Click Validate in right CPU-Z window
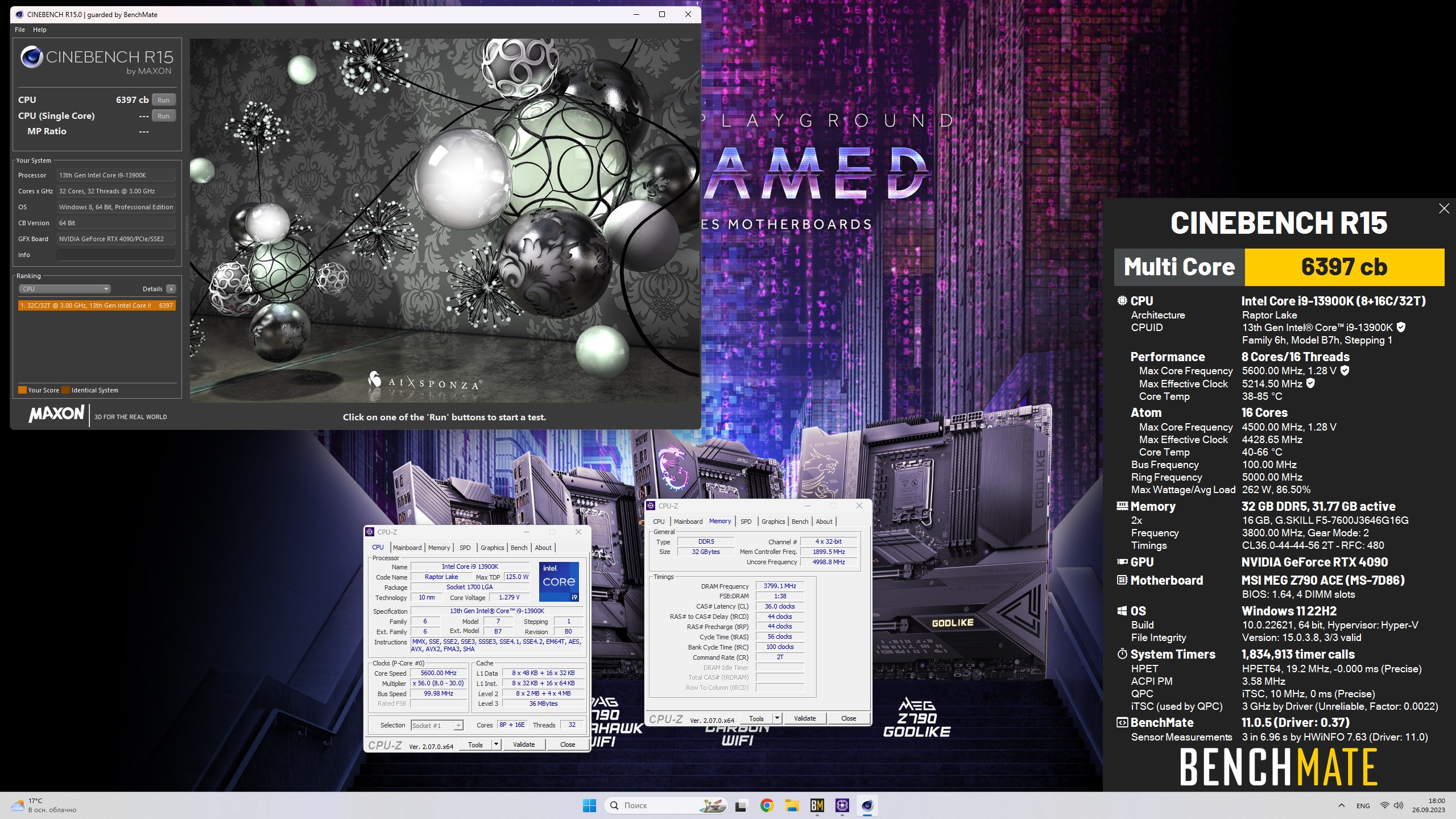 point(805,719)
